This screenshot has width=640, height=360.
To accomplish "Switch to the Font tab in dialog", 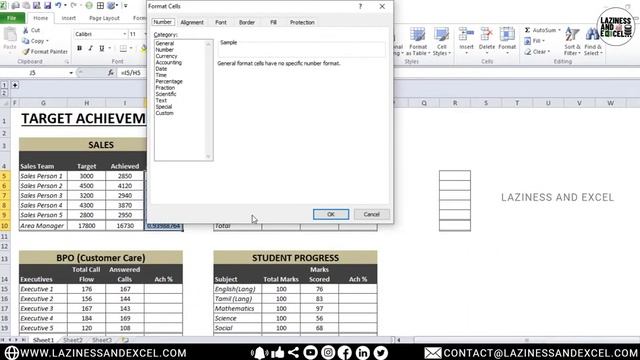I will coord(221,22).
